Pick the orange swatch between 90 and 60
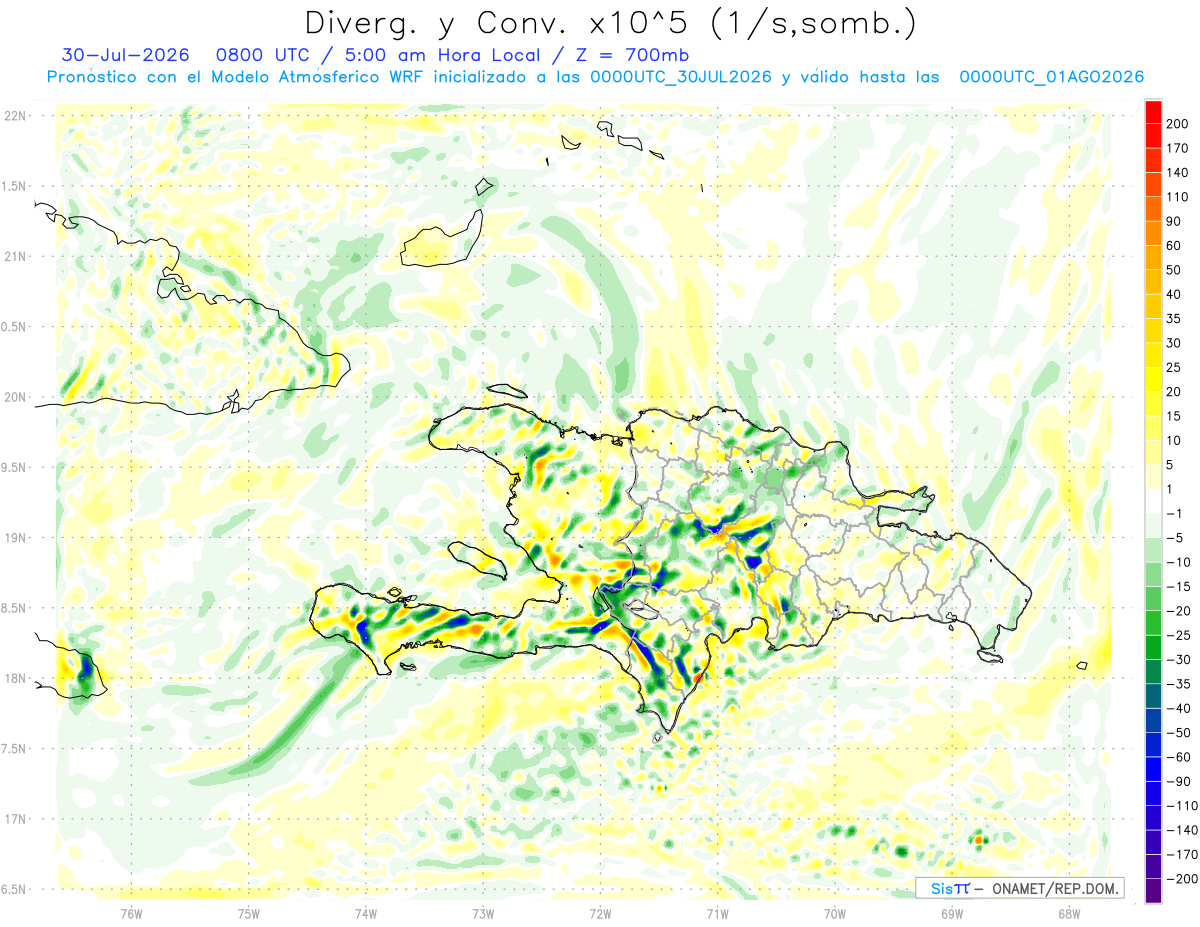Image resolution: width=1200 pixels, height=927 pixels. (x=1153, y=234)
